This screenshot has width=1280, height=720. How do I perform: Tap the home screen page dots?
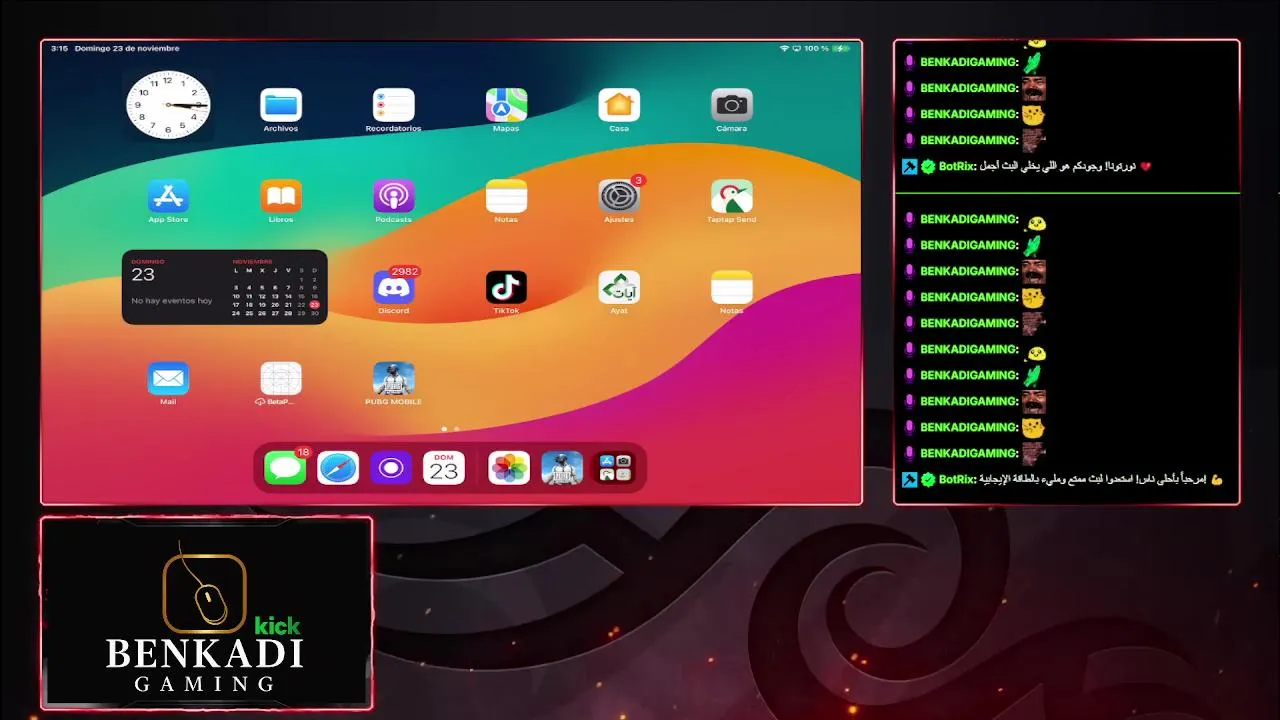[450, 428]
